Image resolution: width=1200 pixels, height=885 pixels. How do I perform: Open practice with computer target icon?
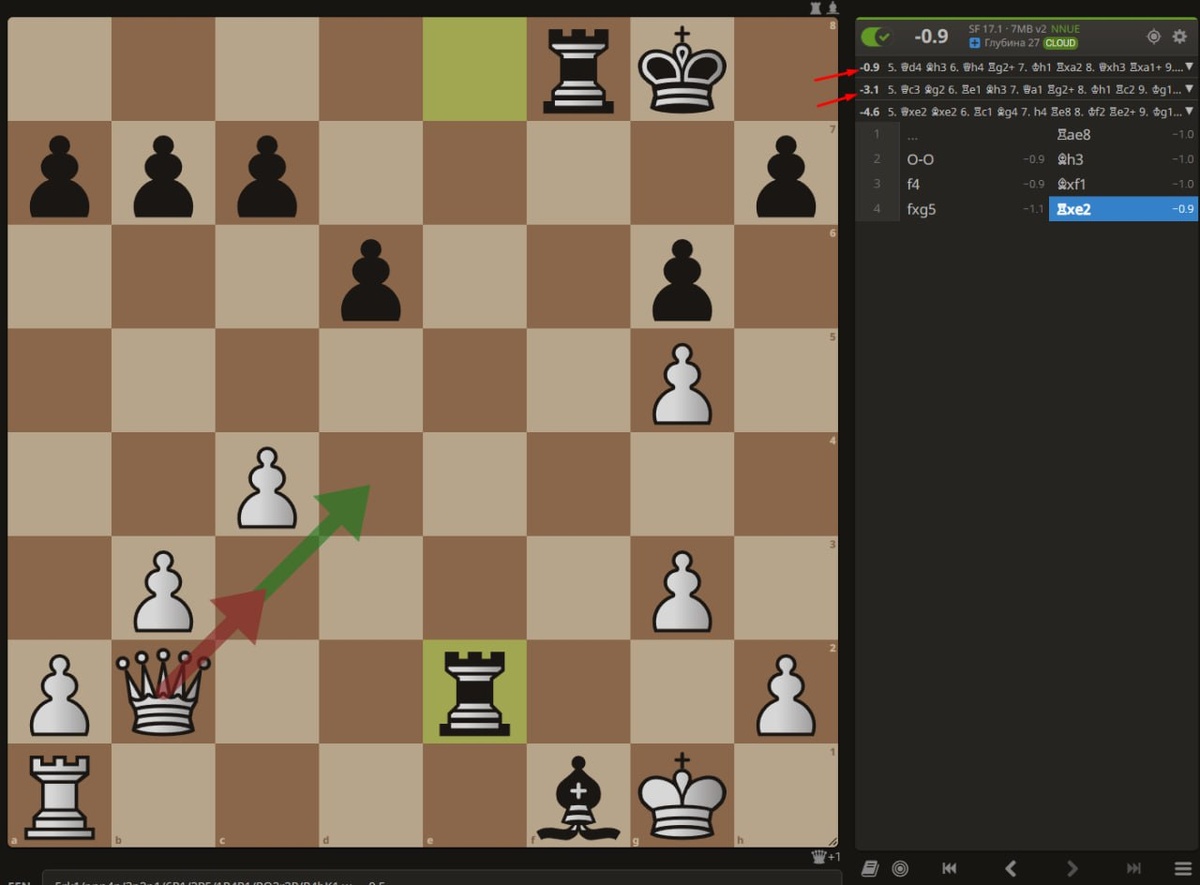(900, 869)
